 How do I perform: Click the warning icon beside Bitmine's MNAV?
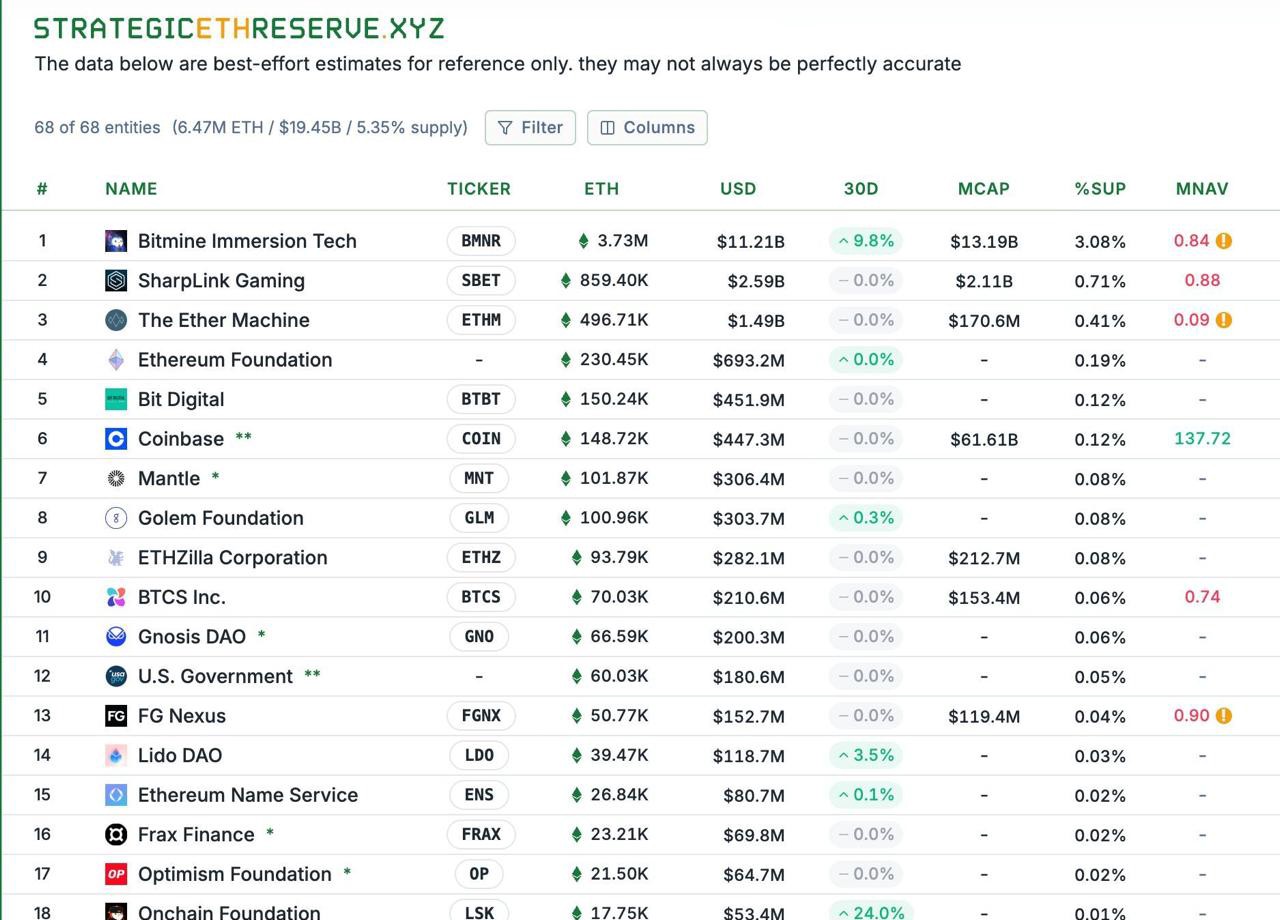click(1224, 241)
